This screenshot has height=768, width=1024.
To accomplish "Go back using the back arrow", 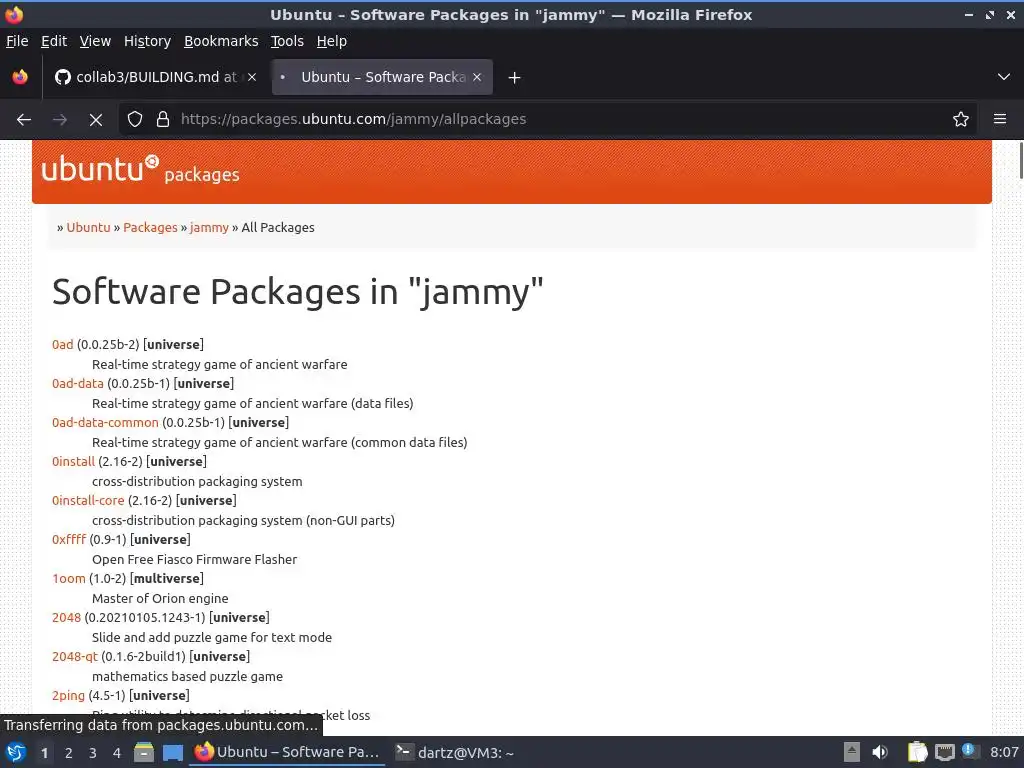I will 24,120.
